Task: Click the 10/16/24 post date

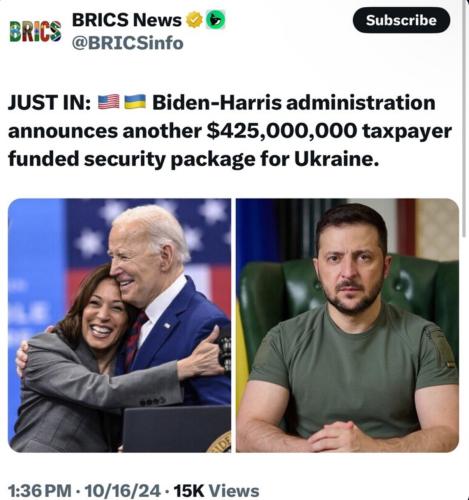Action: pyautogui.click(x=123, y=491)
